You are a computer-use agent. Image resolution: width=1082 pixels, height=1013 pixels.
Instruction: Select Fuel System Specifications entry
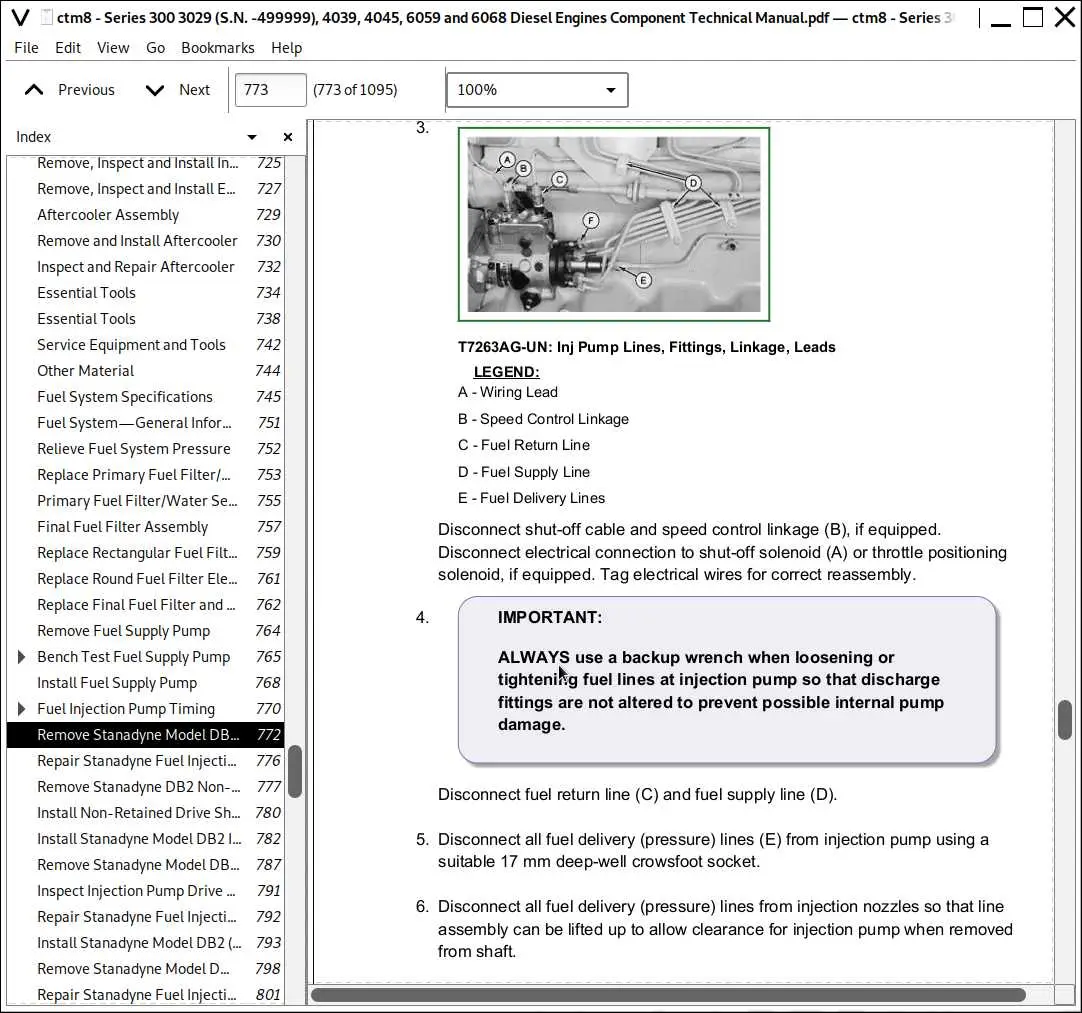pyautogui.click(x=145, y=397)
